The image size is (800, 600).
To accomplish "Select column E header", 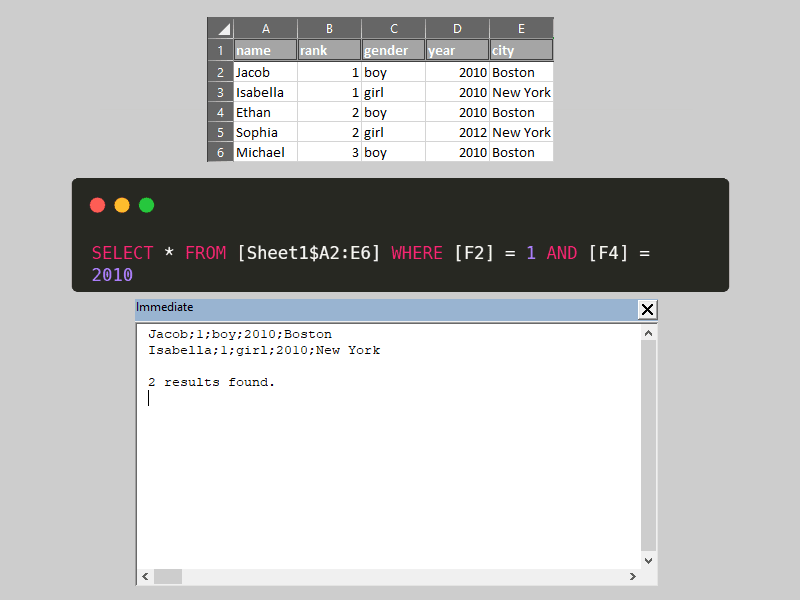I will pos(521,28).
